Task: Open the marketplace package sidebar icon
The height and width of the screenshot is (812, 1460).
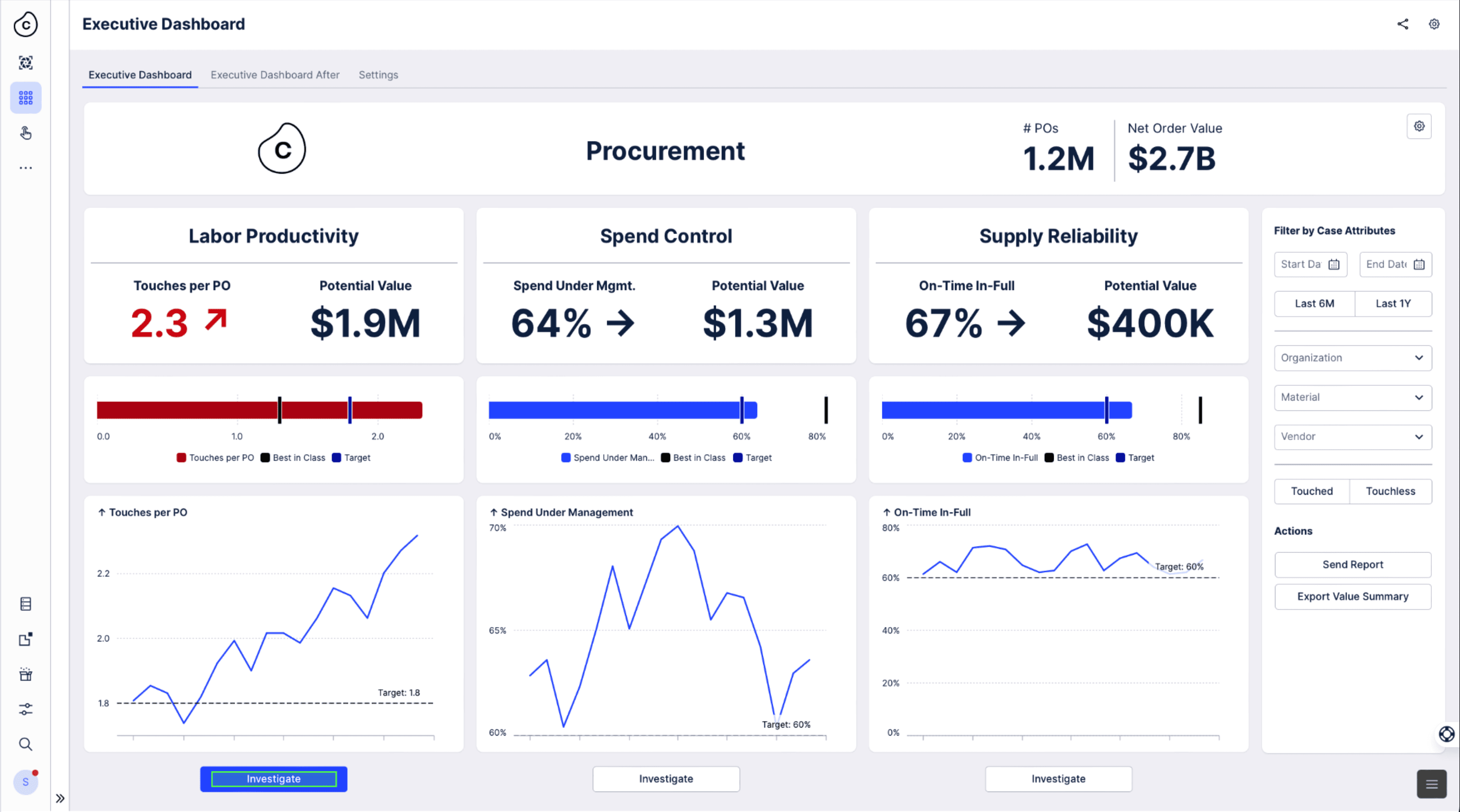Action: pyautogui.click(x=25, y=674)
